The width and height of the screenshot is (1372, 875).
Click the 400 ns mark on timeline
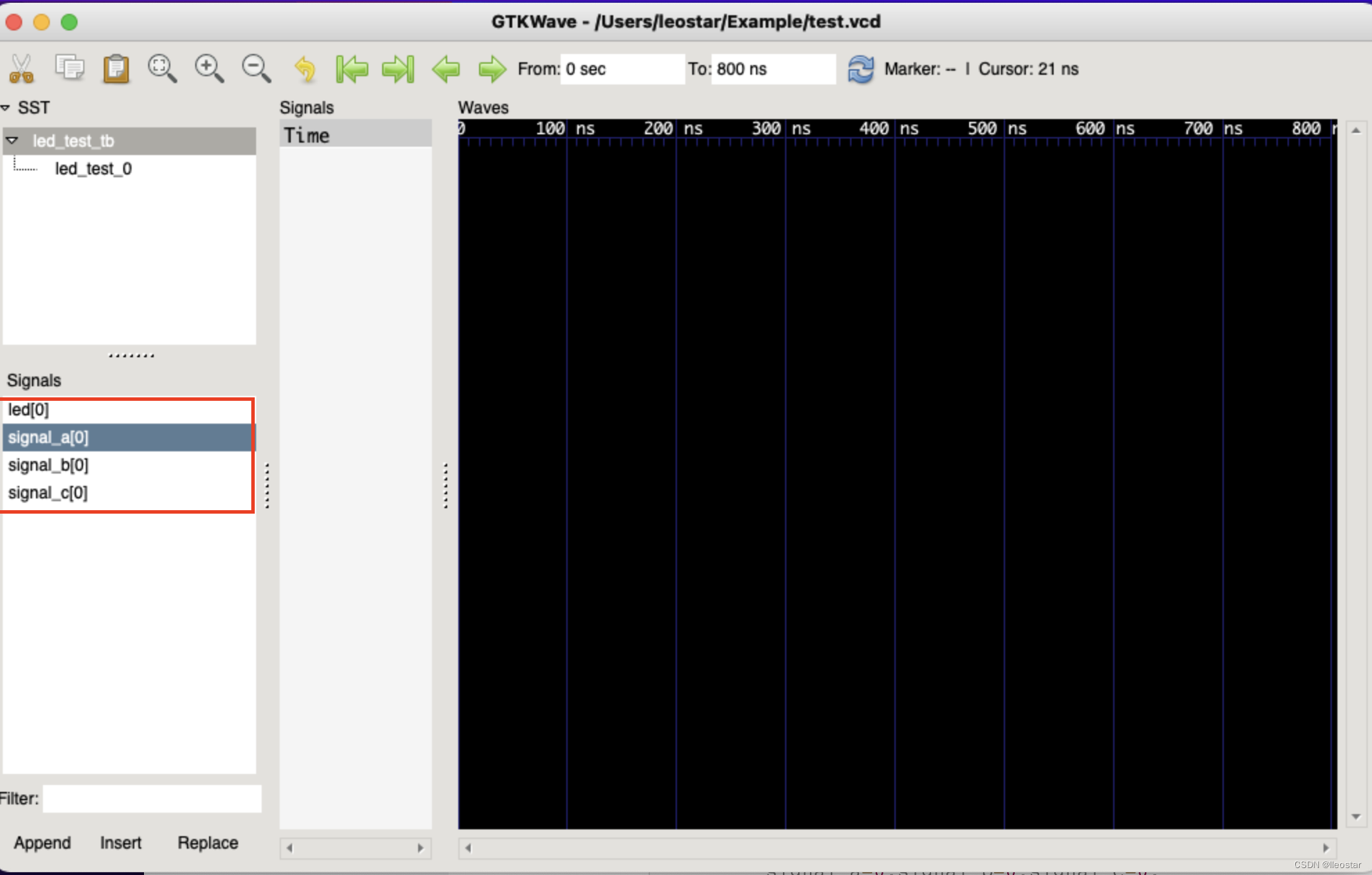point(889,129)
